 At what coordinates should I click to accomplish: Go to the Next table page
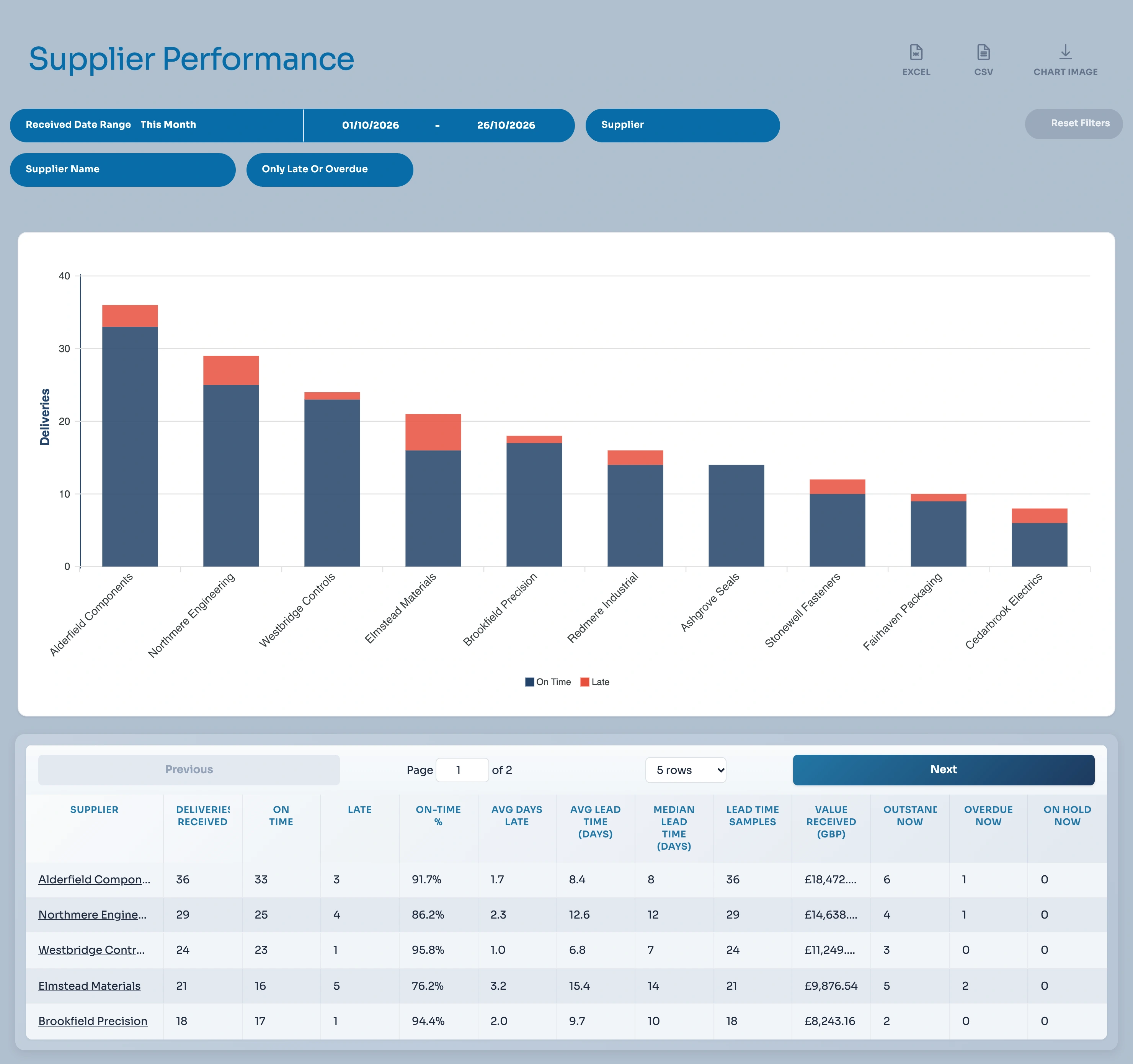coord(943,770)
